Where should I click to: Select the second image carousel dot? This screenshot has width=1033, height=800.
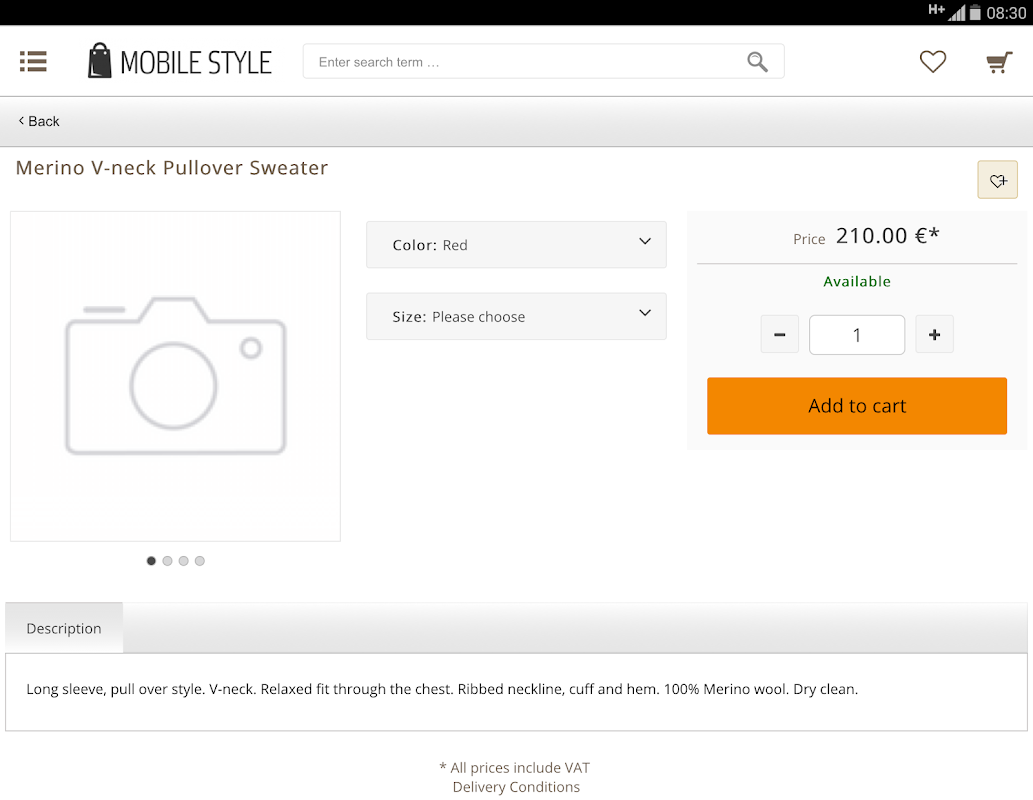tap(167, 561)
